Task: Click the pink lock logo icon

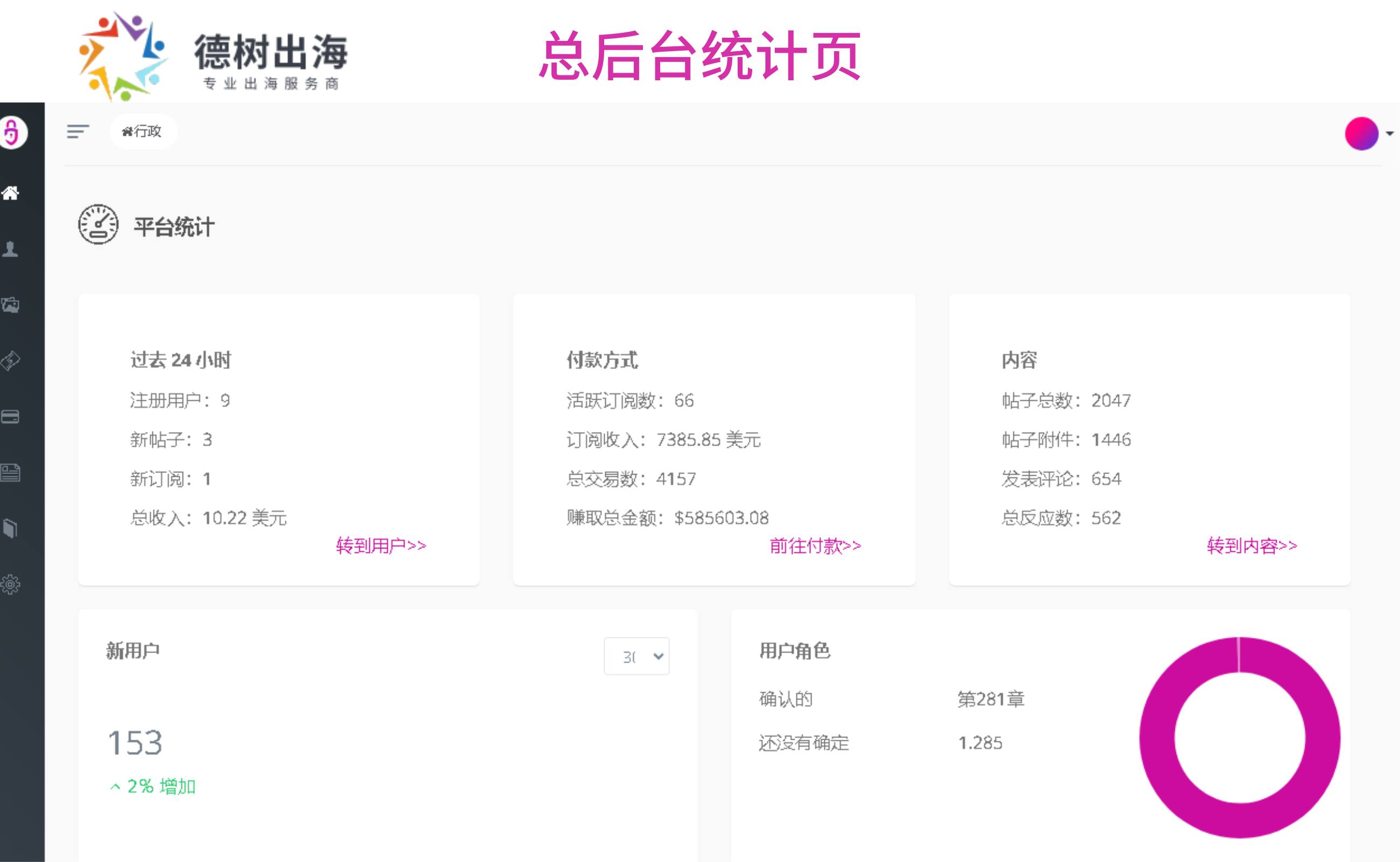Action: click(11, 133)
